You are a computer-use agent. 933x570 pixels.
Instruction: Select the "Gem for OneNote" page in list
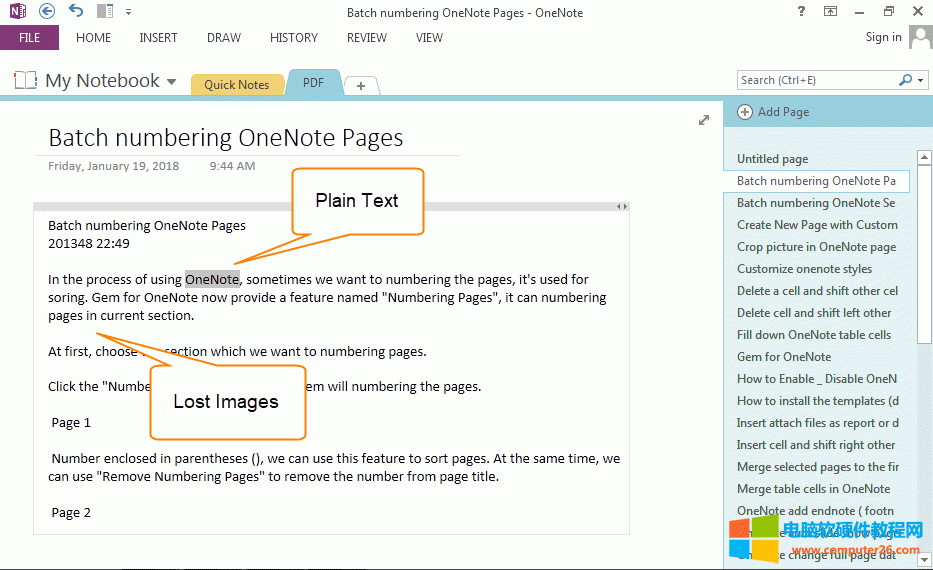tap(784, 357)
